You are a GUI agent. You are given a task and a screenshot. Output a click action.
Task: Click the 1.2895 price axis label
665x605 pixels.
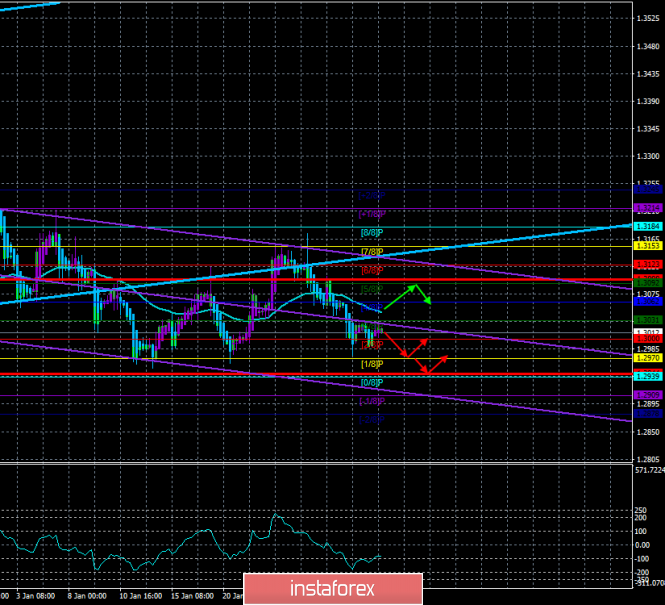coord(648,404)
